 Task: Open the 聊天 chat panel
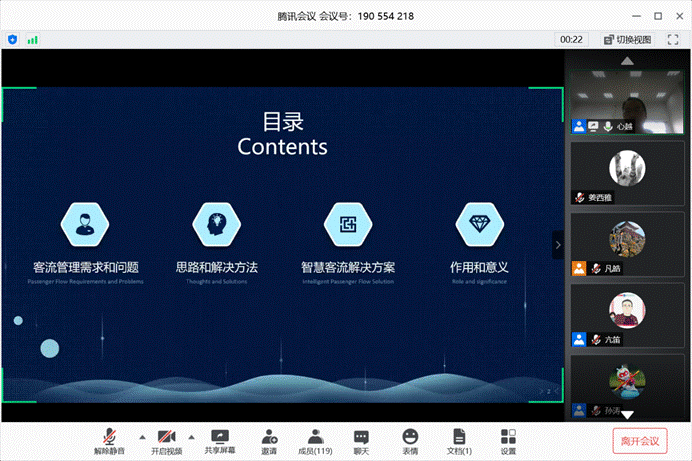click(361, 440)
